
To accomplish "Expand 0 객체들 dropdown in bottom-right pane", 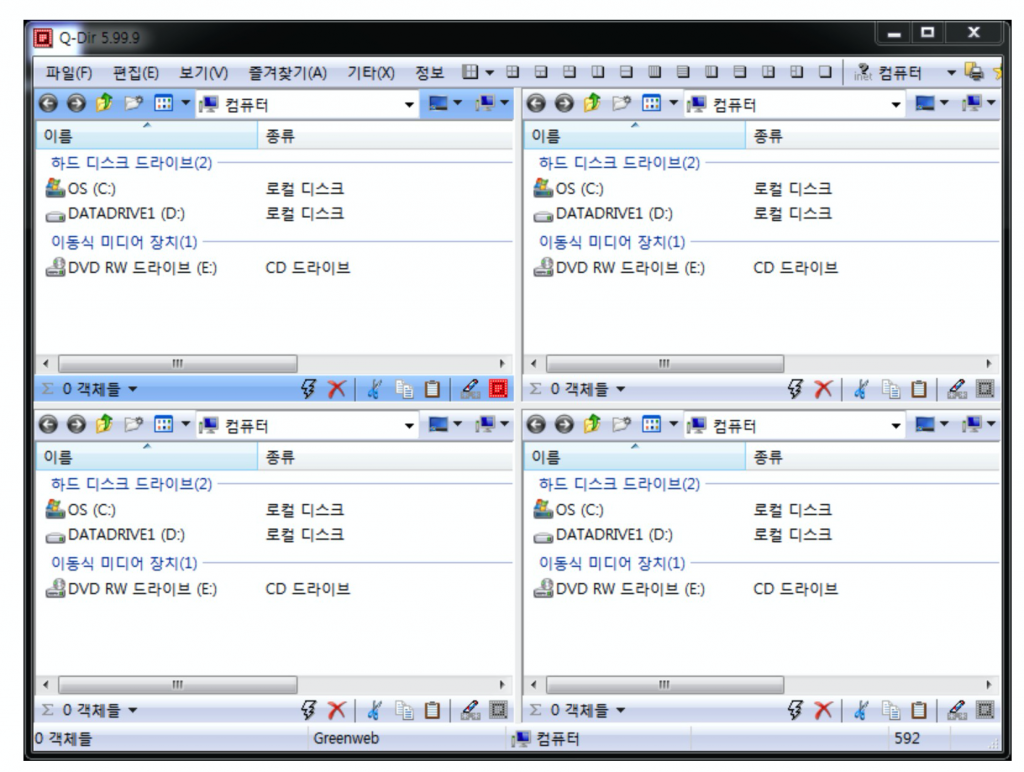I will (x=620, y=710).
